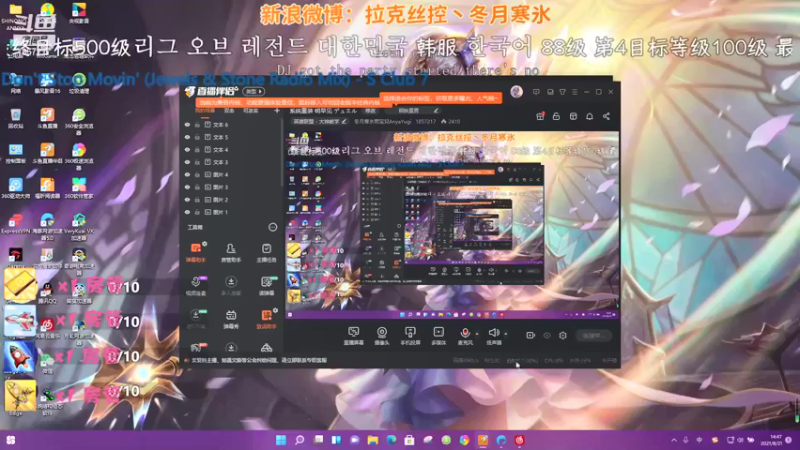Open the 弹幕助手 tool in the toolbox
The image size is (800, 450).
click(x=195, y=252)
